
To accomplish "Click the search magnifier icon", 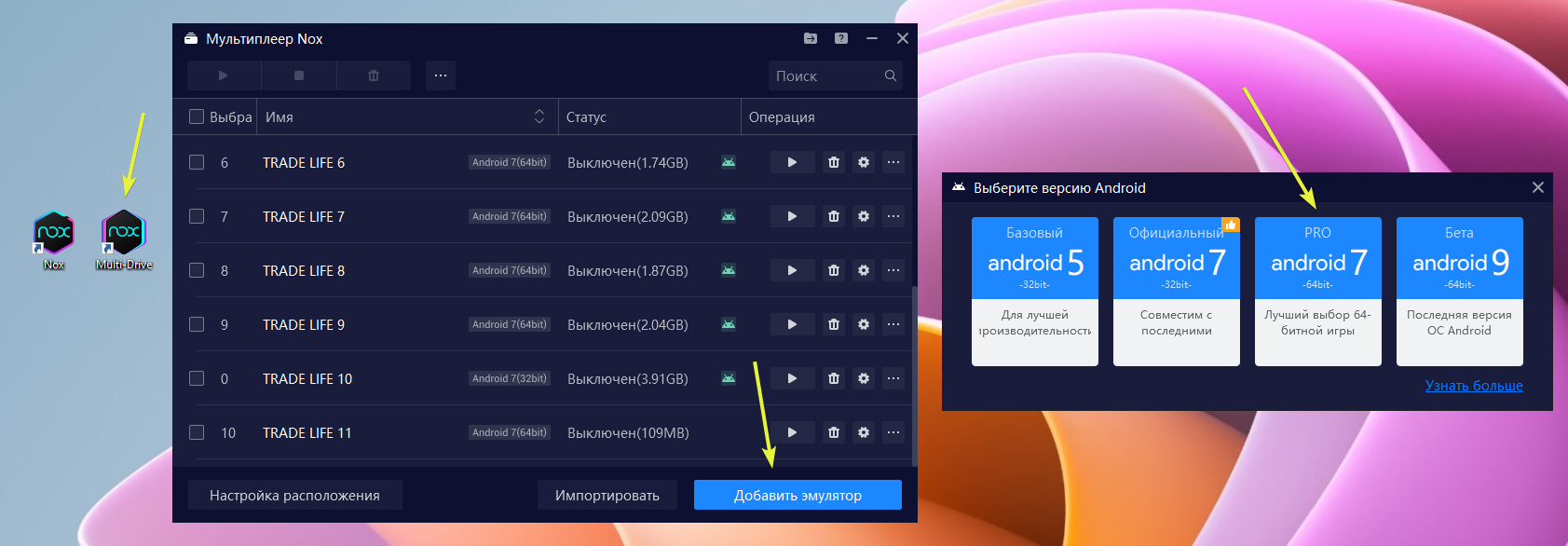I will (x=891, y=75).
